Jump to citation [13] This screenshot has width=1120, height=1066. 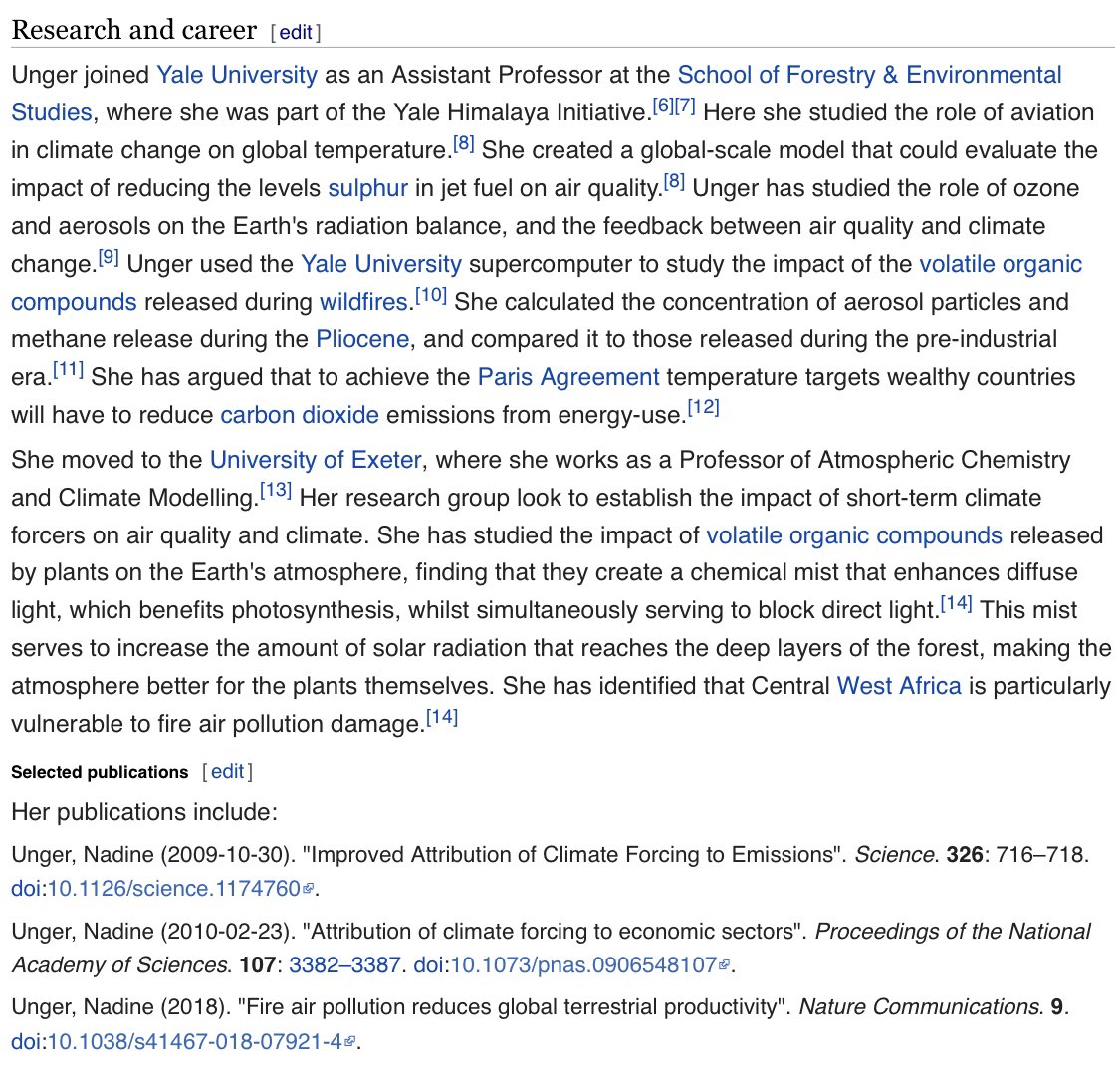tap(276, 491)
